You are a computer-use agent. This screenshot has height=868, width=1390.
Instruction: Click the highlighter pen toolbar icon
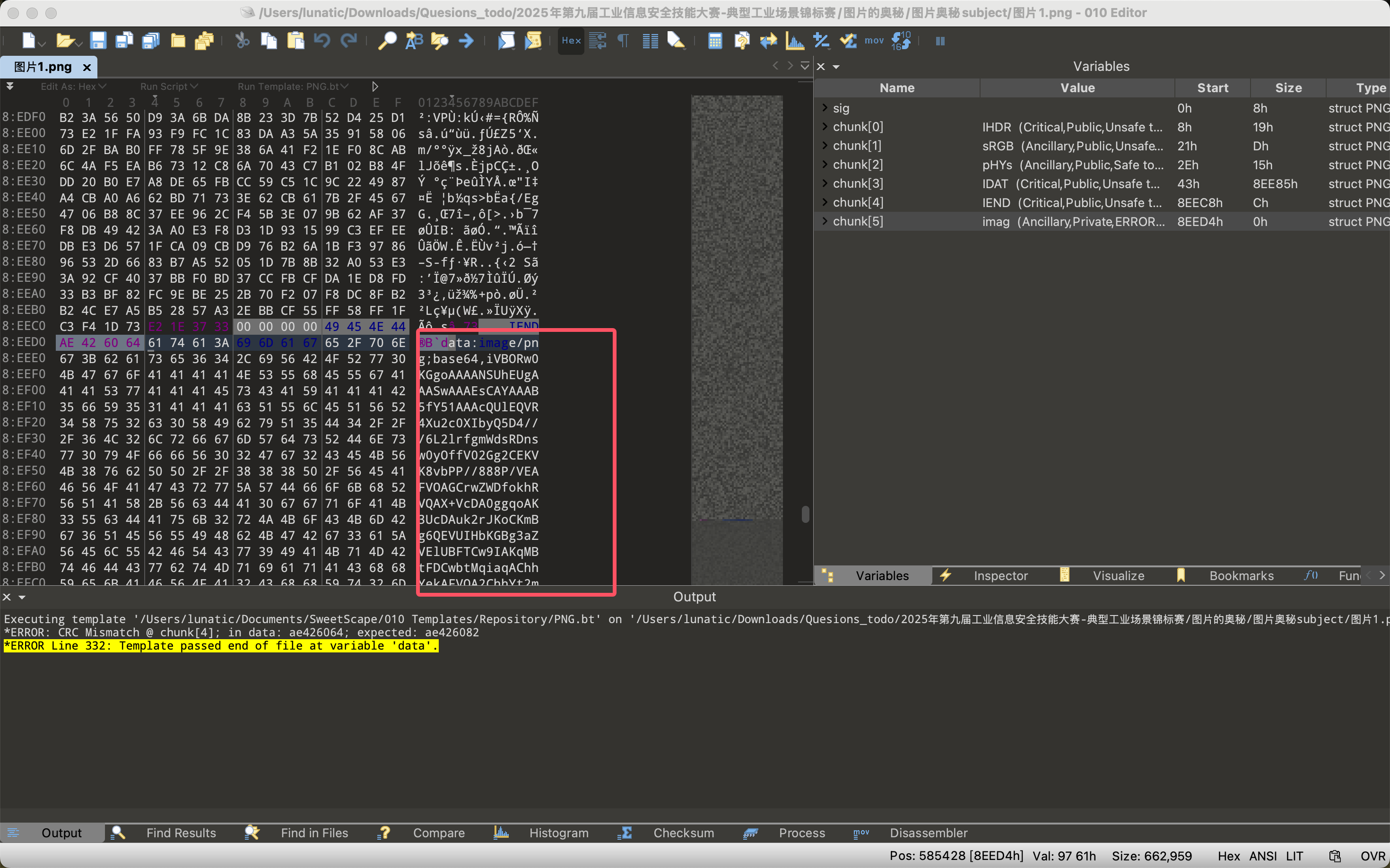point(676,41)
